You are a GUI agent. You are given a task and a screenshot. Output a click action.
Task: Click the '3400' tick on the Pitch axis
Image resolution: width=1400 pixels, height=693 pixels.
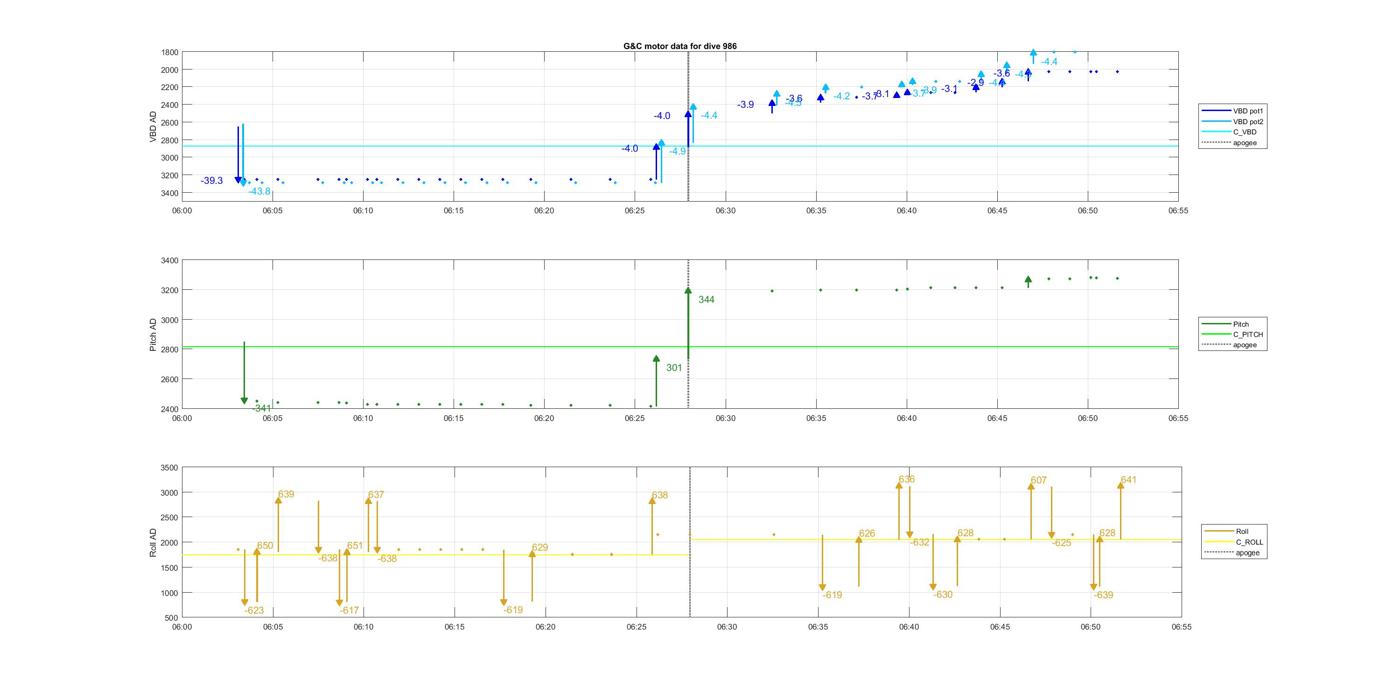[x=170, y=261]
